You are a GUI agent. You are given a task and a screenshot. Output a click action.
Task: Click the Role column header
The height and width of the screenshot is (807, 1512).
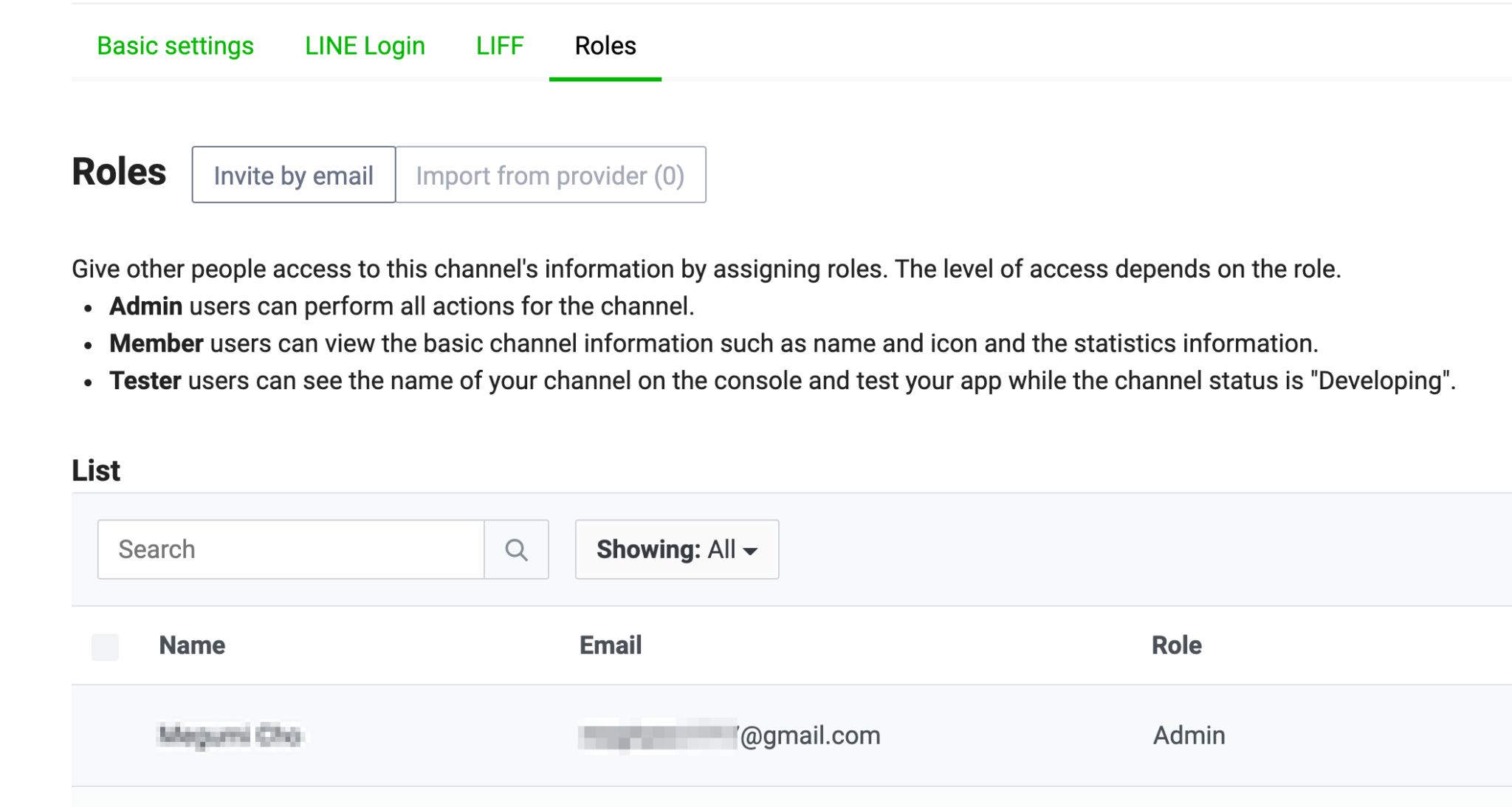(x=1177, y=645)
